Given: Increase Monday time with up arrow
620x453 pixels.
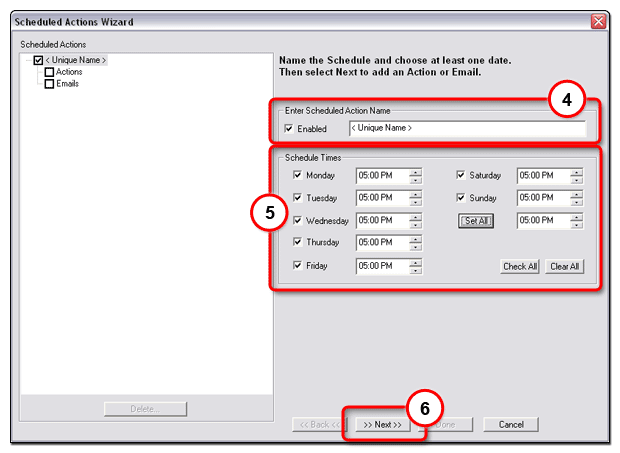Looking at the screenshot, I should tap(415, 171).
